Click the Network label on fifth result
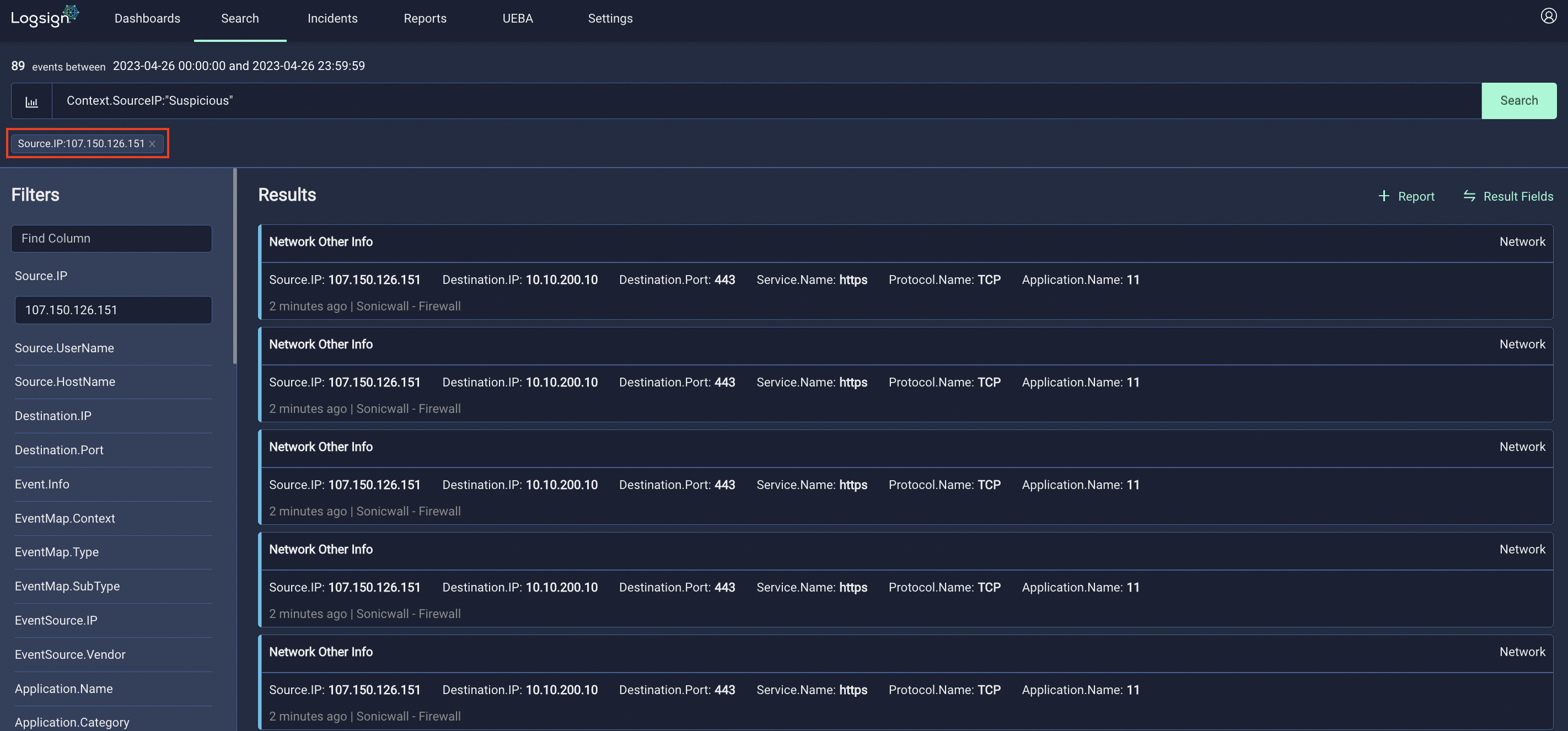 (1522, 653)
